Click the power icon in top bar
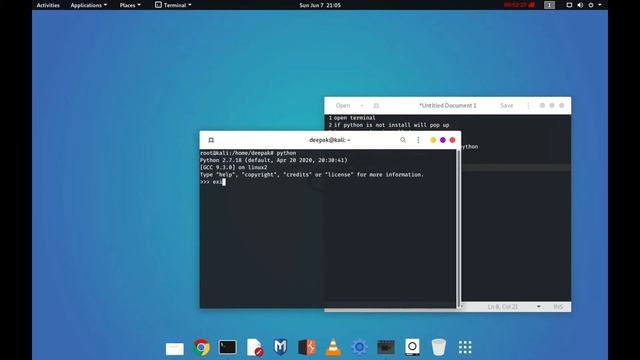 591,5
